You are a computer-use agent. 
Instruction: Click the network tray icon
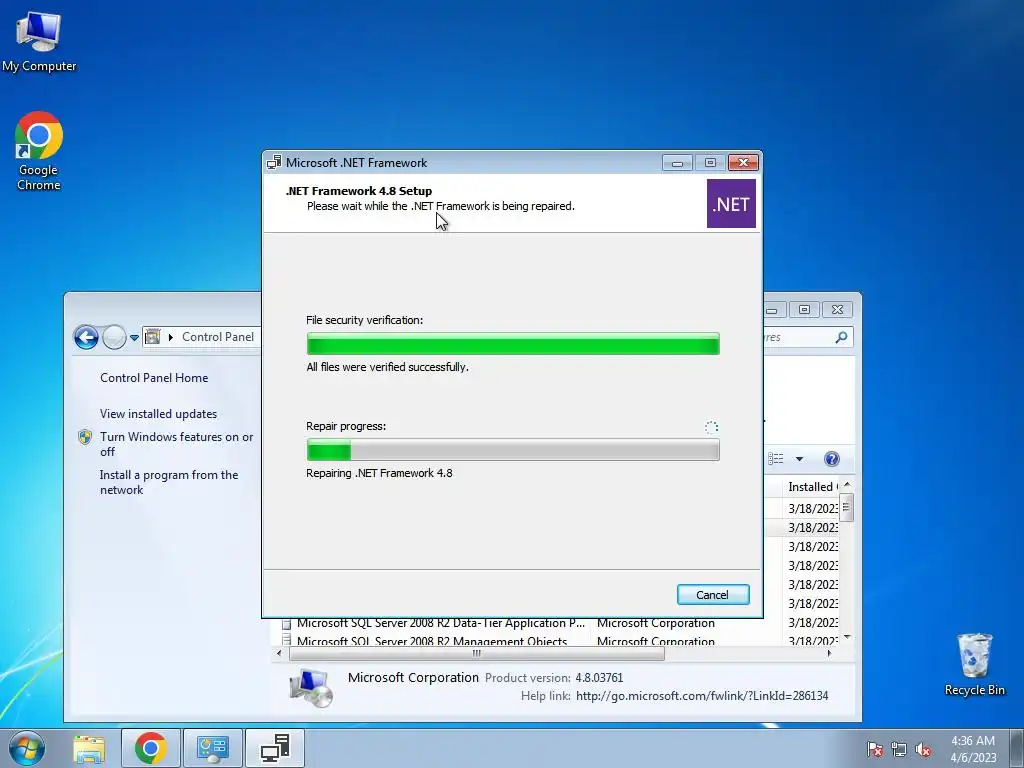(899, 749)
